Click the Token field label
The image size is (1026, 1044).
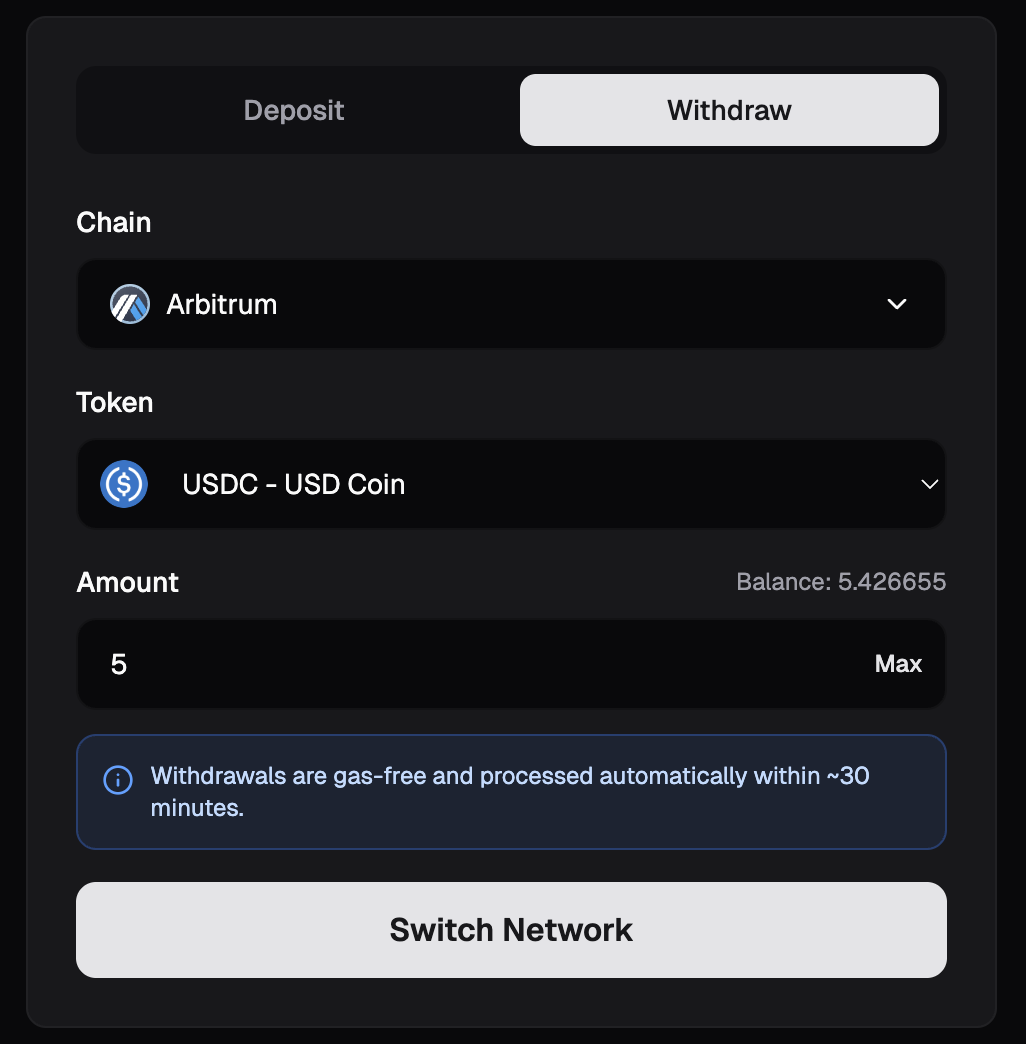[115, 402]
